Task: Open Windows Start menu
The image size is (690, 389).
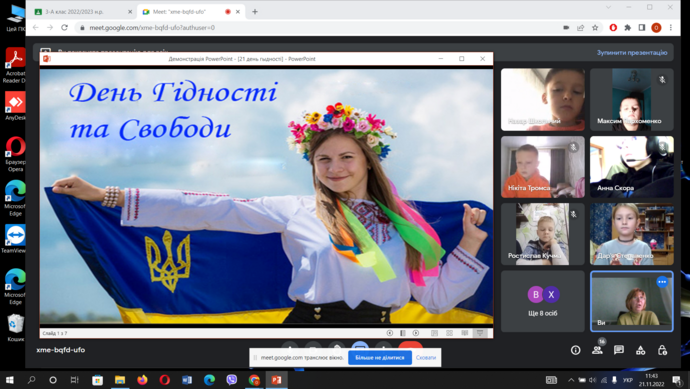Action: (10, 380)
